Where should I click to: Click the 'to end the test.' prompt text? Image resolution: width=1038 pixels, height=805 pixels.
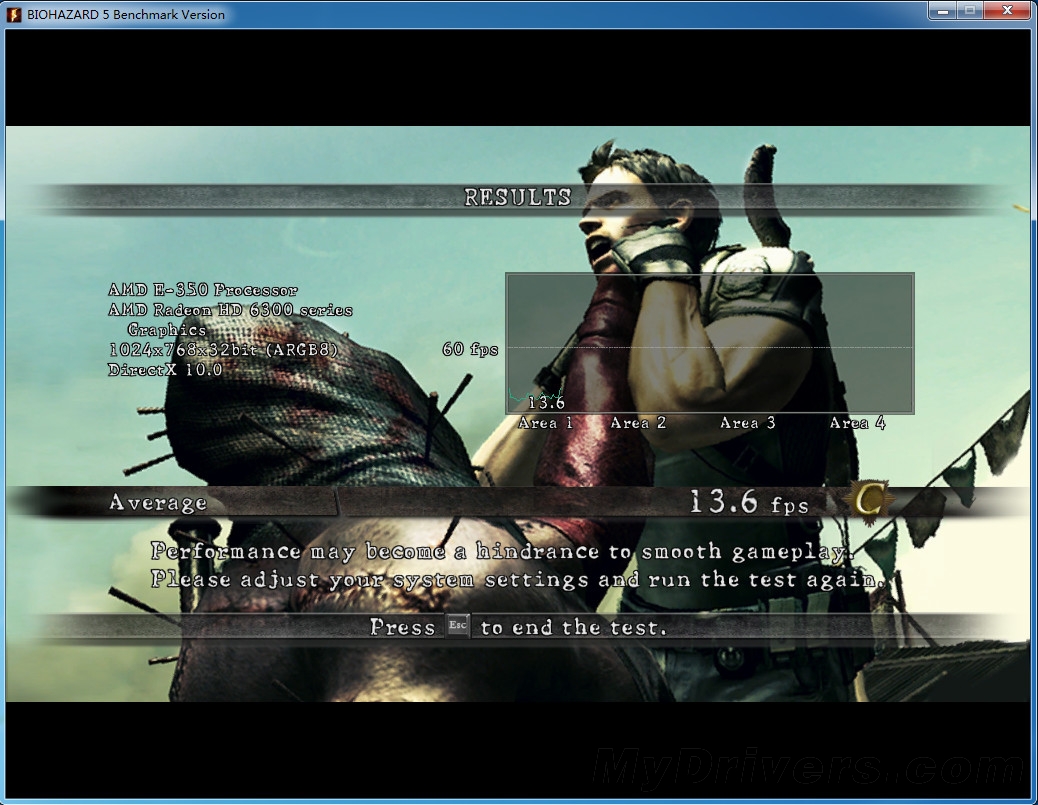pyautogui.click(x=573, y=627)
